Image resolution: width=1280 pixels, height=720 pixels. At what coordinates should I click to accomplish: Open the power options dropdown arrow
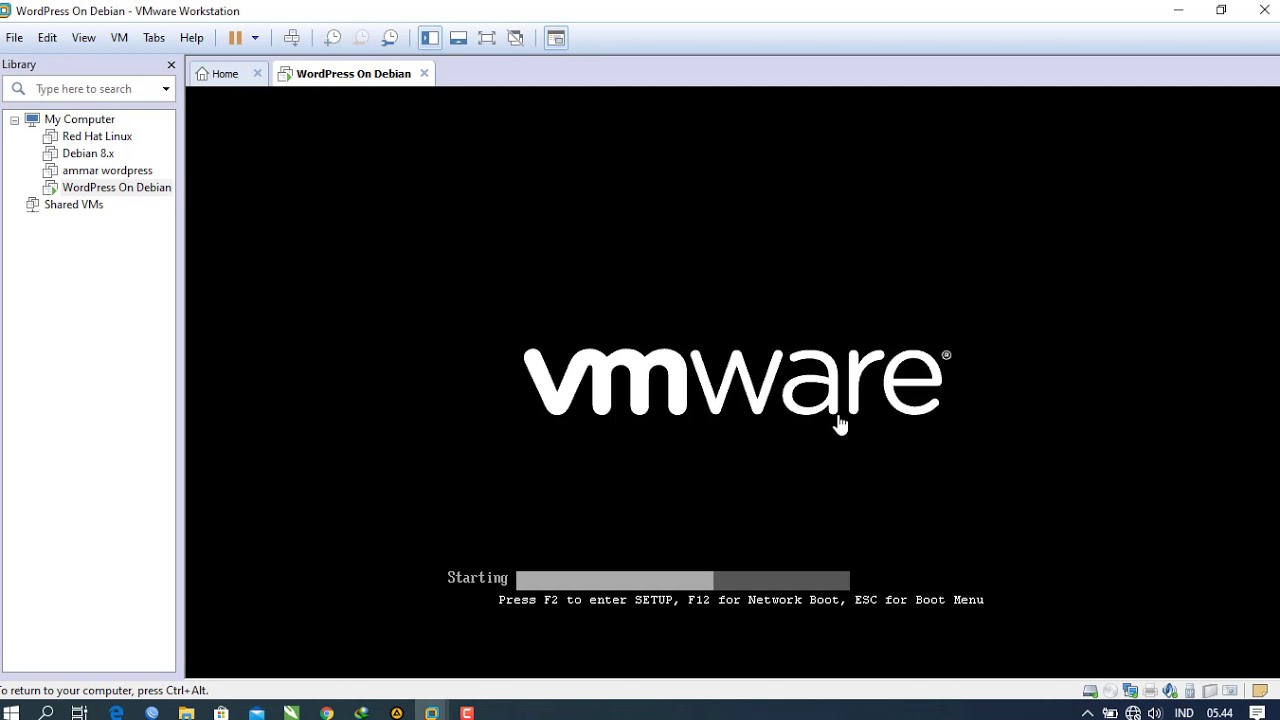coord(255,38)
